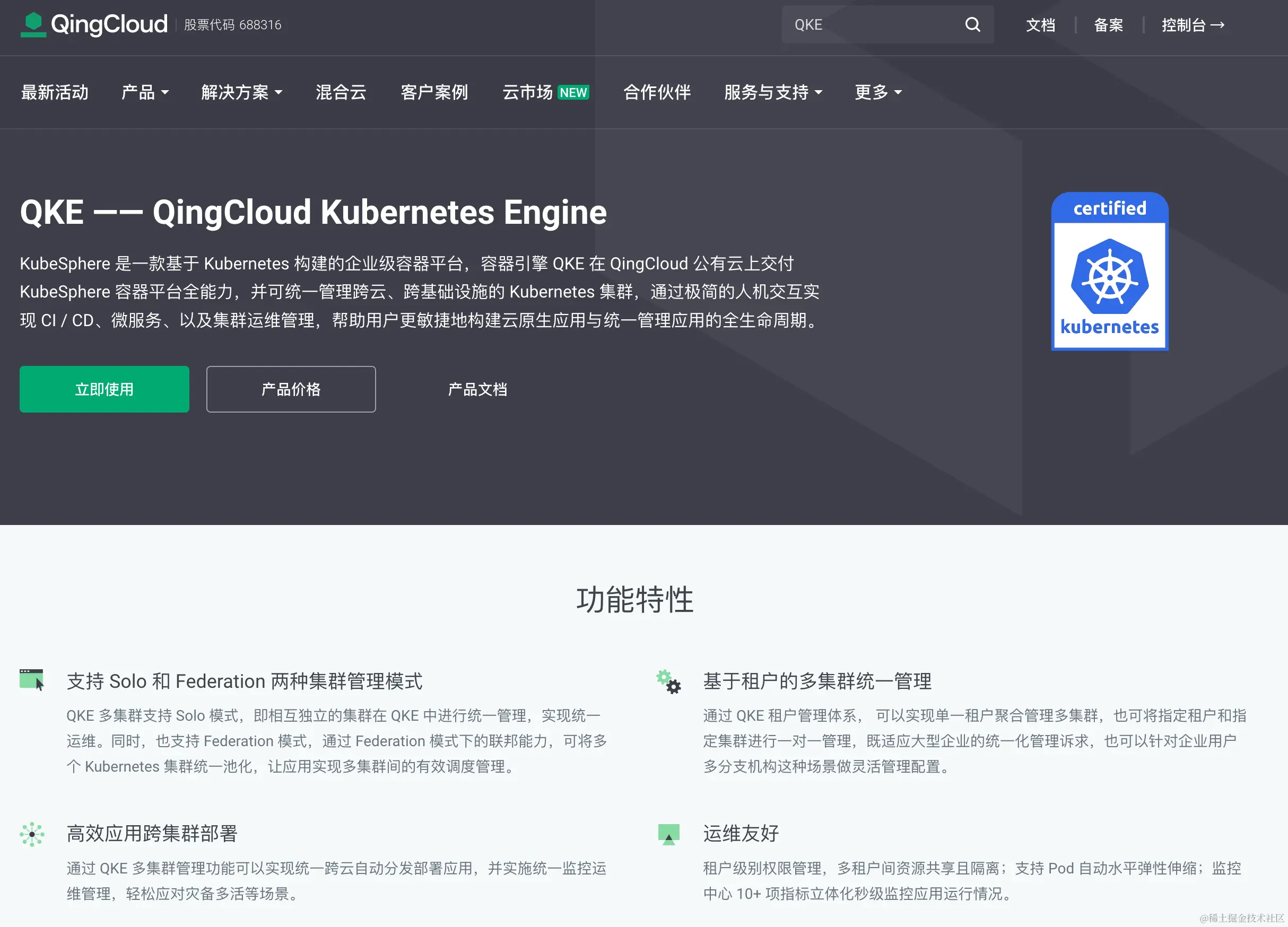
Task: Click the 产品价格 button
Action: (291, 389)
